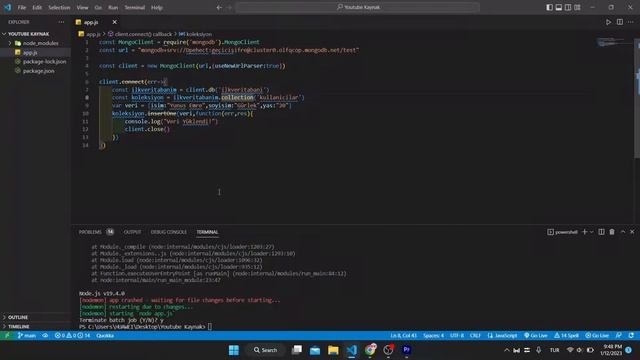640x360 pixels.
Task: Change end of line sequence CRLF
Action: pyautogui.click(x=475, y=336)
